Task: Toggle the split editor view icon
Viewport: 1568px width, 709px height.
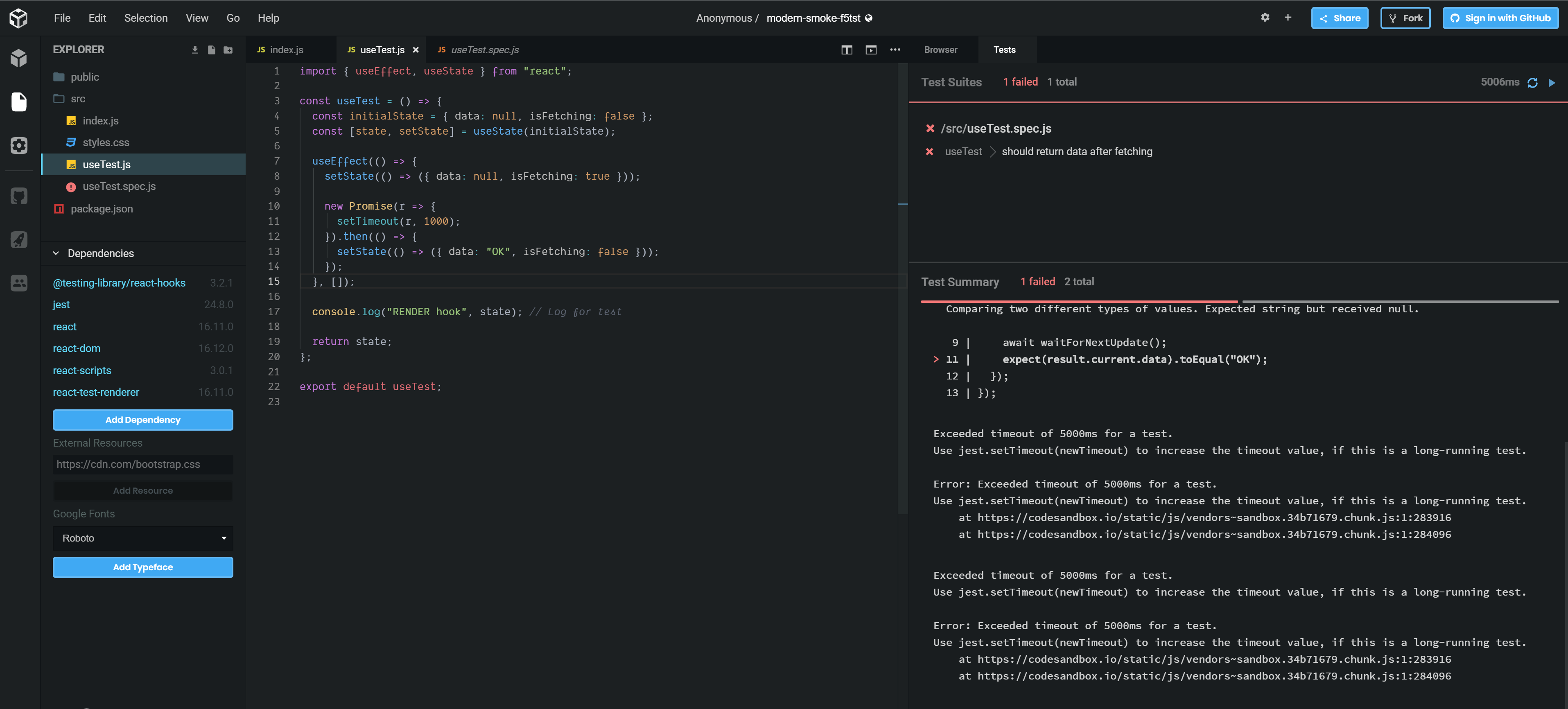Action: (x=846, y=50)
